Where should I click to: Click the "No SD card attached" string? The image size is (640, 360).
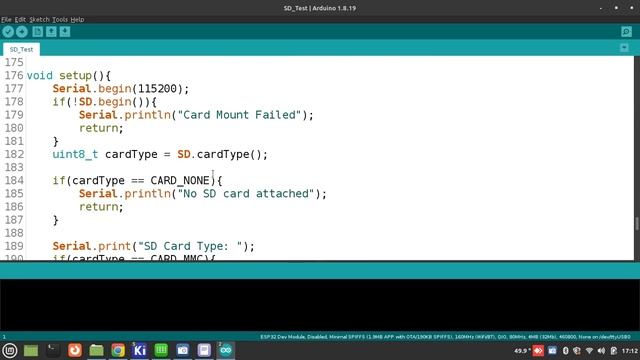coord(246,193)
